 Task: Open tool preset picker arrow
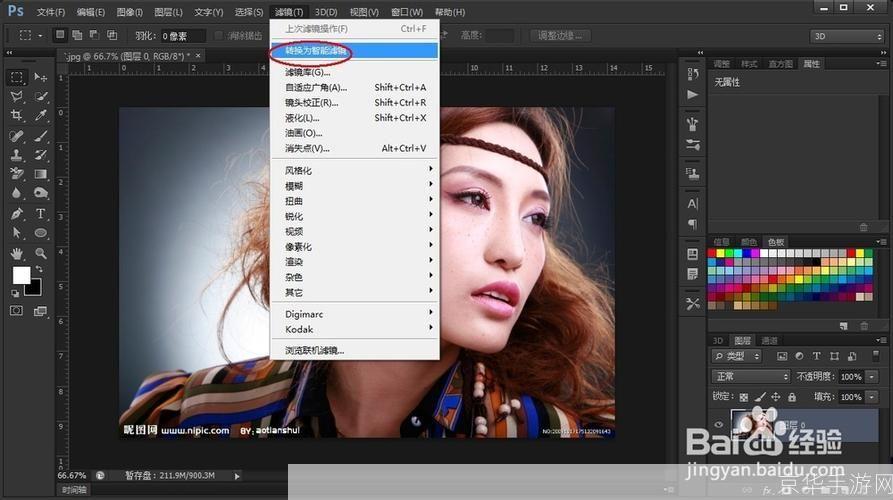pyautogui.click(x=40, y=35)
